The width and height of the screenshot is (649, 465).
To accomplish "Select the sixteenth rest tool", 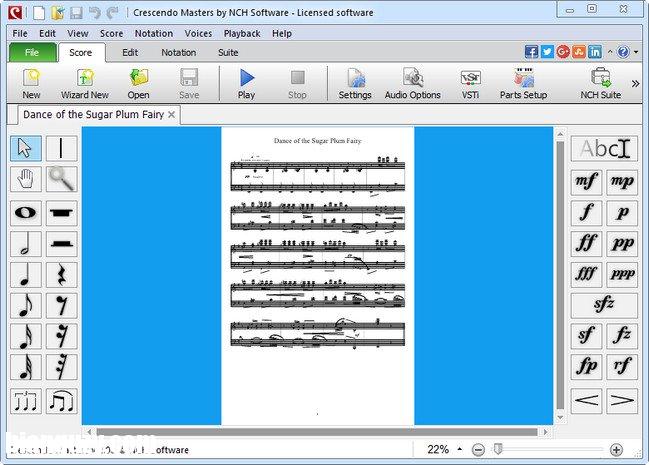I will [x=61, y=336].
